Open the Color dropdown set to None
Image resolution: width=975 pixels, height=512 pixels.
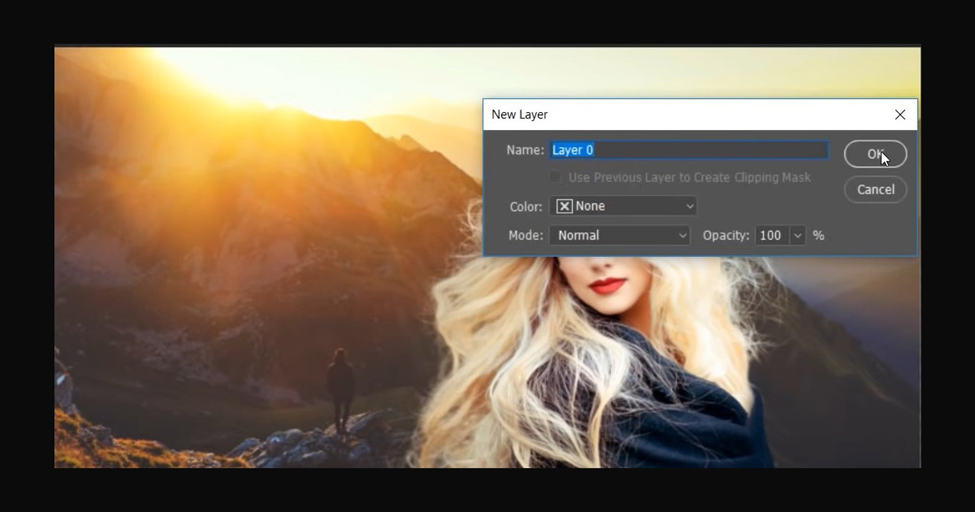pos(623,206)
